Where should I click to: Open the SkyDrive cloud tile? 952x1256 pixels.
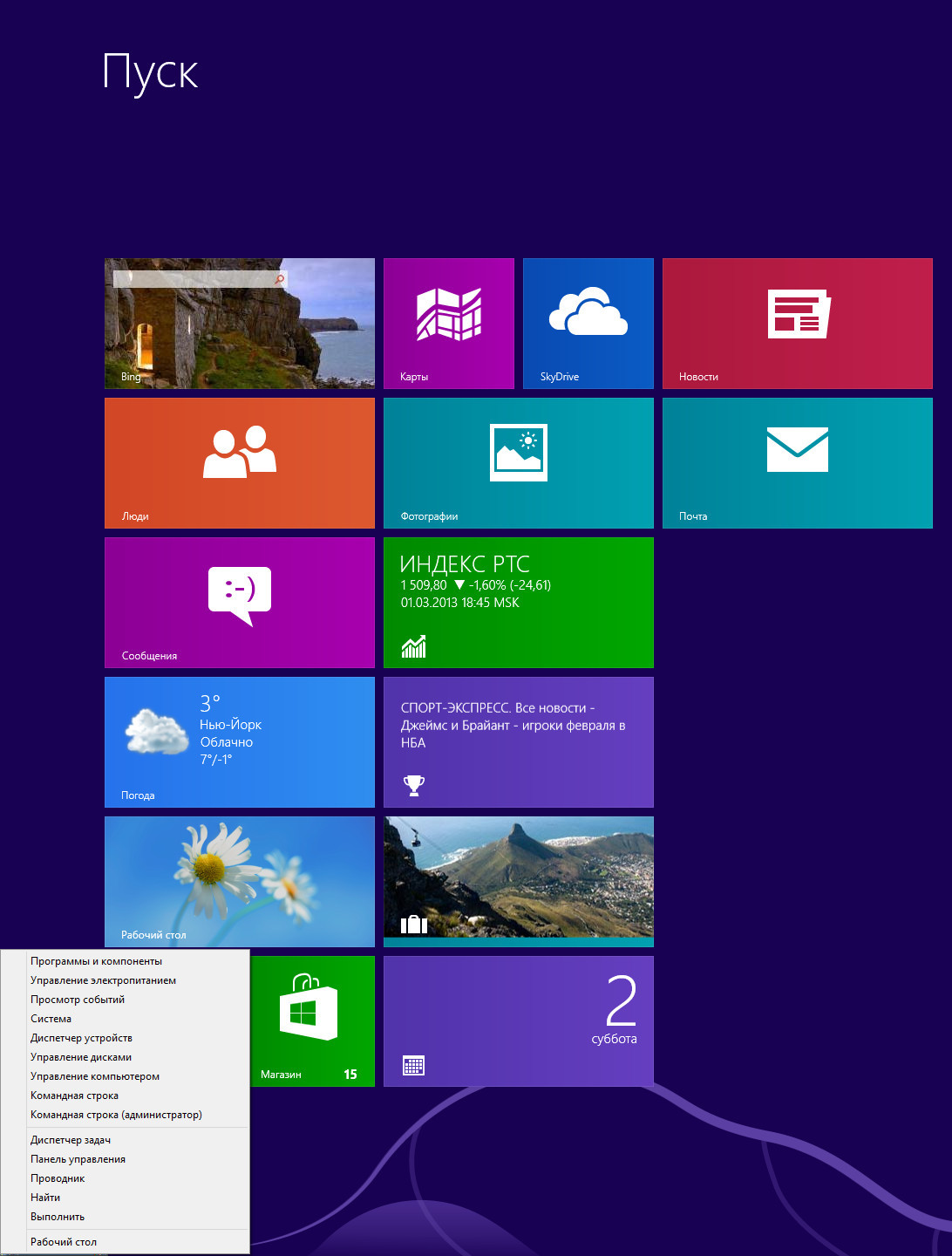(x=588, y=323)
